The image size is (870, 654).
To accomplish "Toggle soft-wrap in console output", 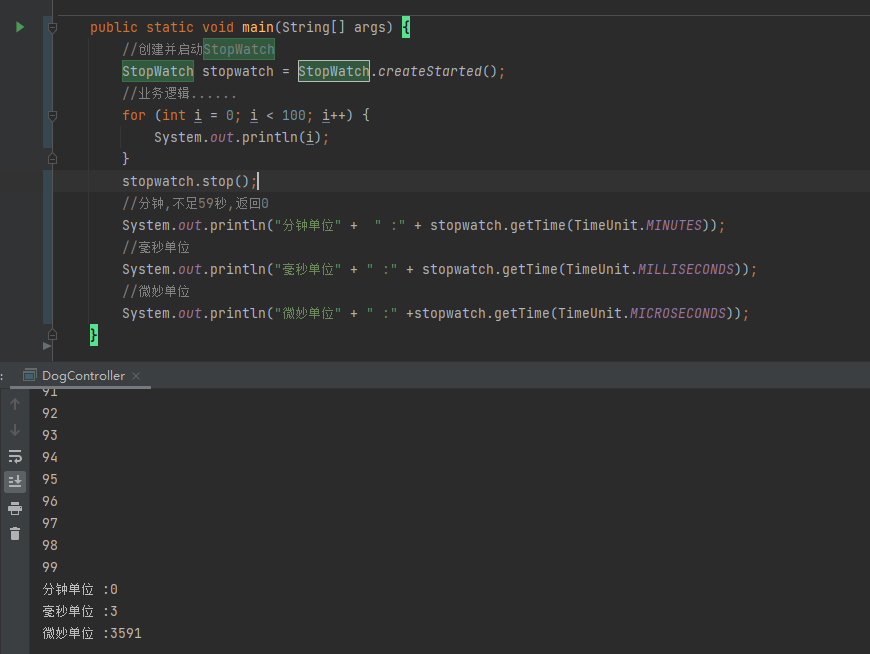I will [x=15, y=456].
